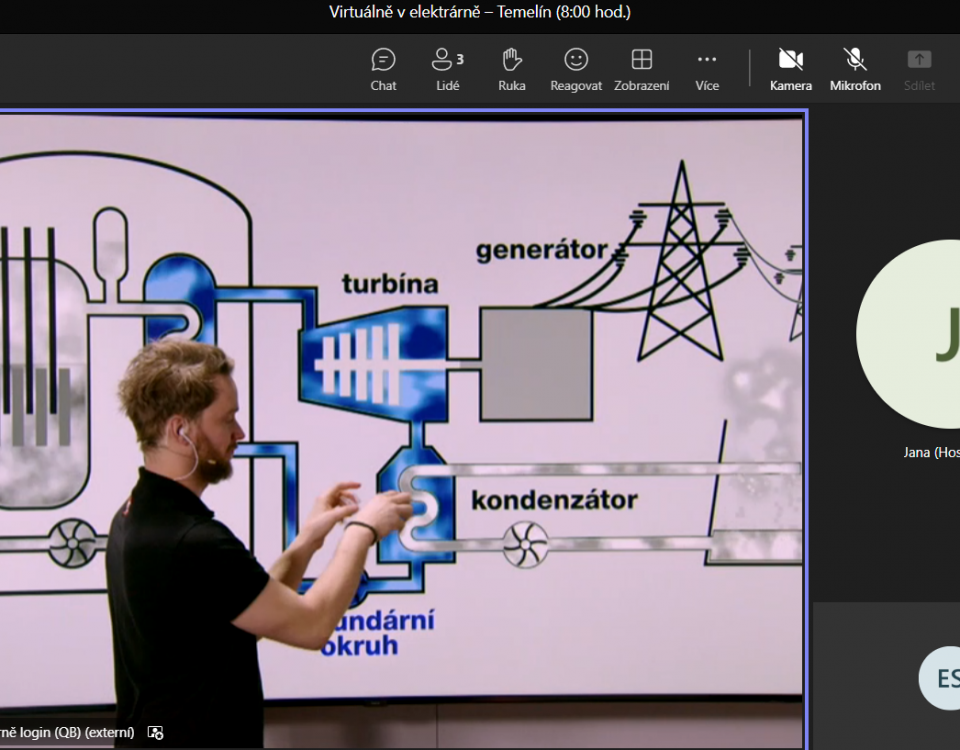The height and width of the screenshot is (750, 960).
Task: Click the name label under Jana's avatar
Action: click(931, 452)
